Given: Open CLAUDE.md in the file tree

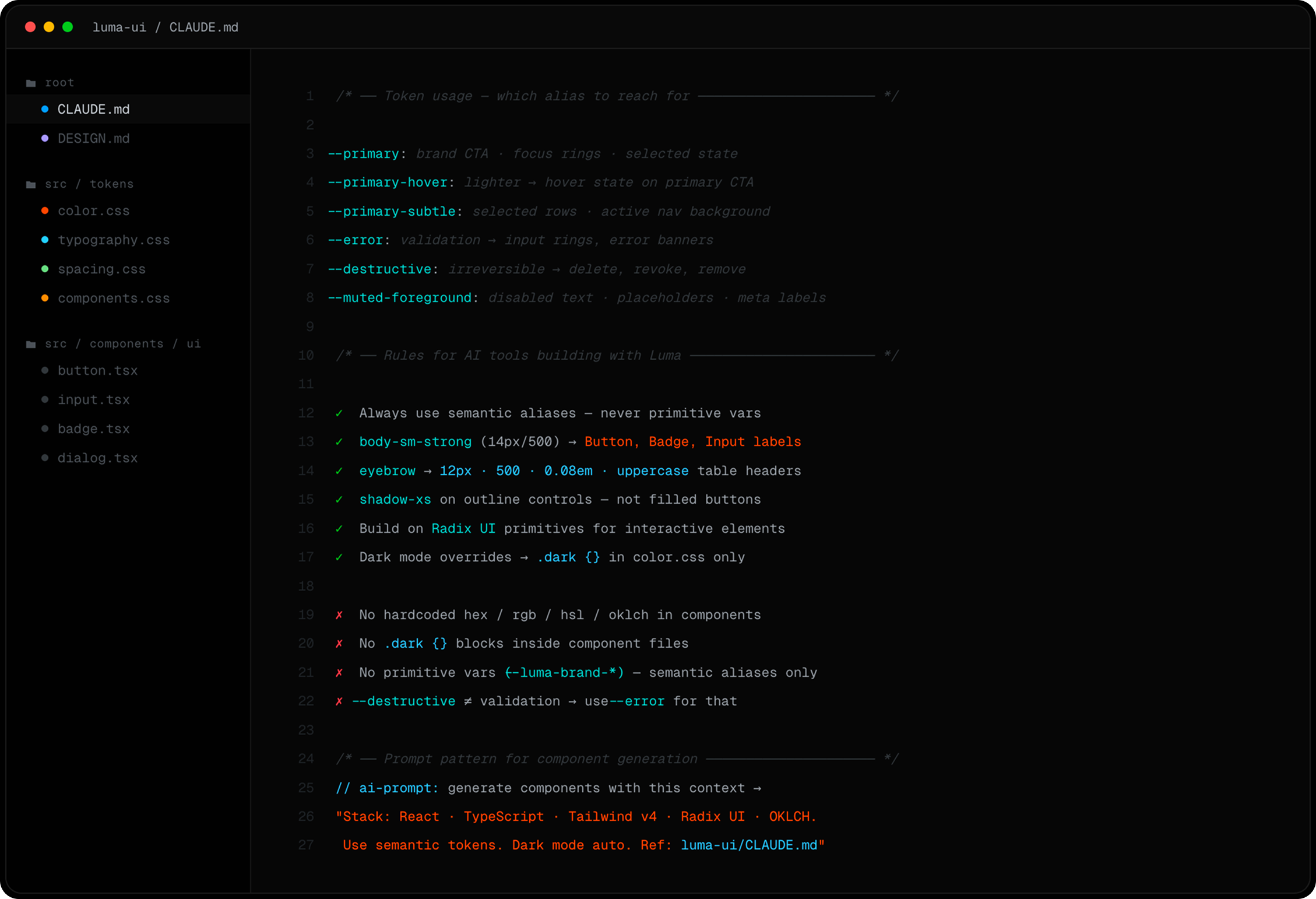Looking at the screenshot, I should [x=128, y=109].
